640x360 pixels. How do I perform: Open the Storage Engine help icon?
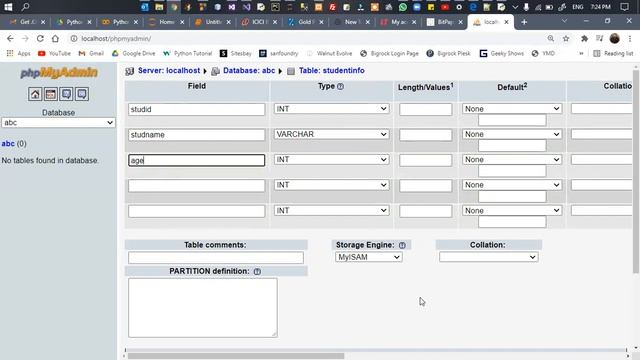[402, 245]
